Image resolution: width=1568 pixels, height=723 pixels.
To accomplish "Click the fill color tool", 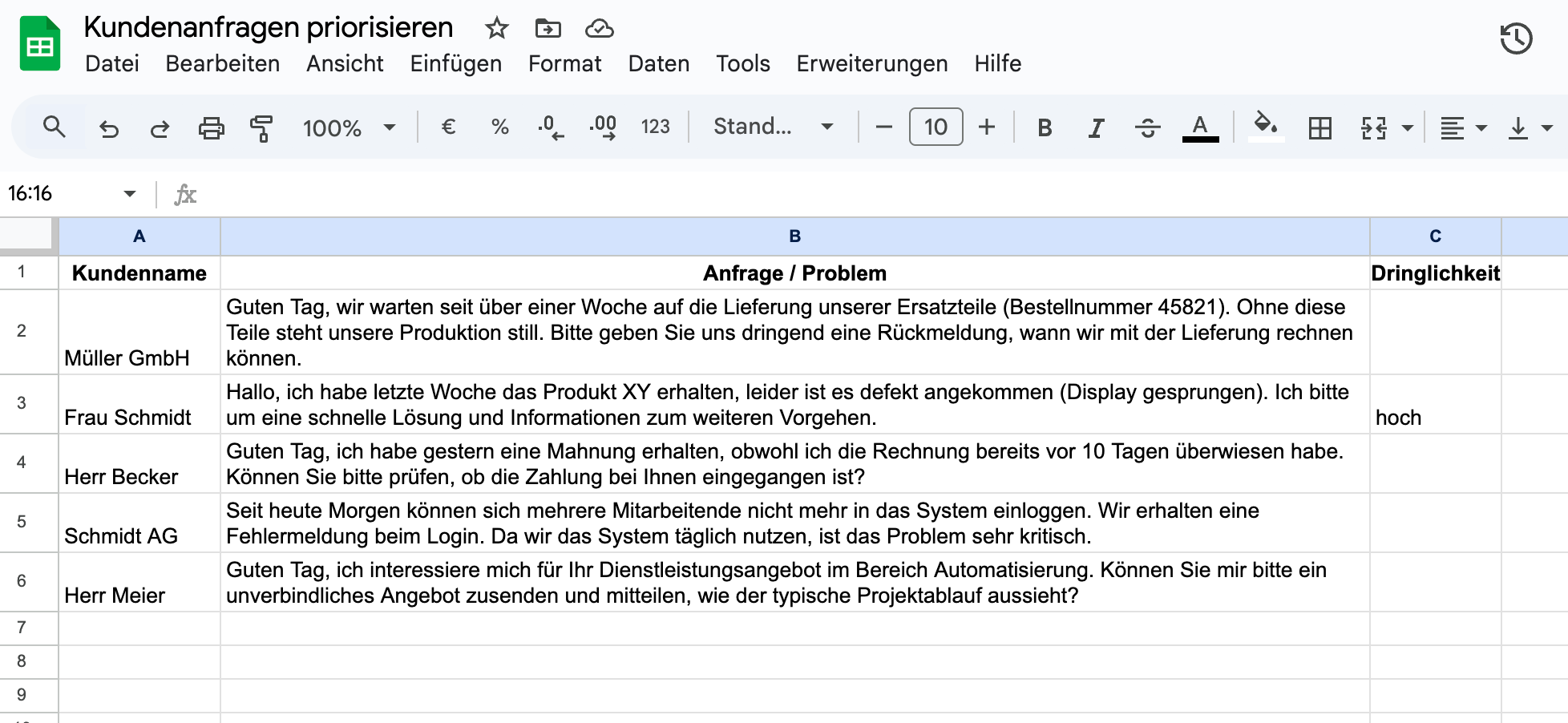I will pos(1265,127).
